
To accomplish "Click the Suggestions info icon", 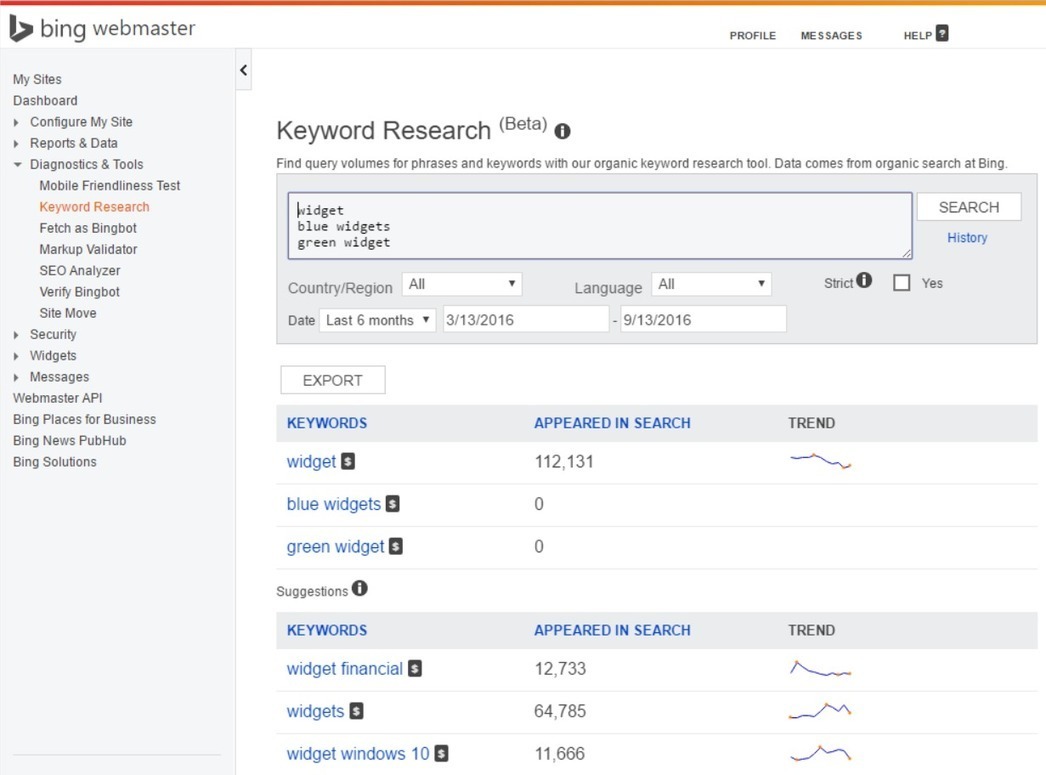I will point(358,590).
